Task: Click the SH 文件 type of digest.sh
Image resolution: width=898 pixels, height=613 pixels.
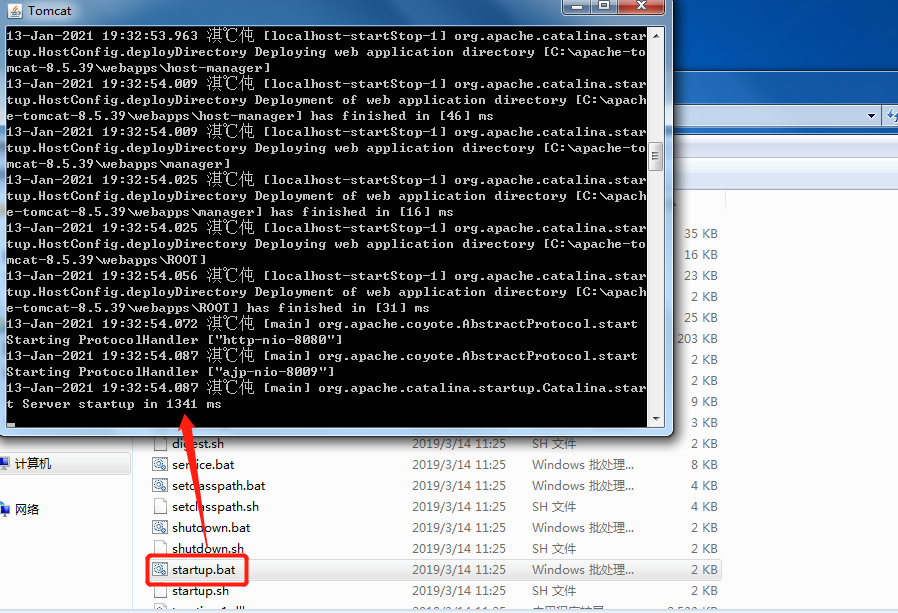Action: click(554, 443)
